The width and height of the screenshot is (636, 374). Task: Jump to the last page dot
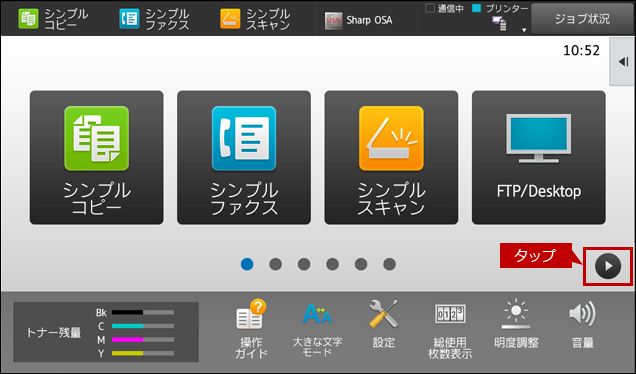pos(389,264)
